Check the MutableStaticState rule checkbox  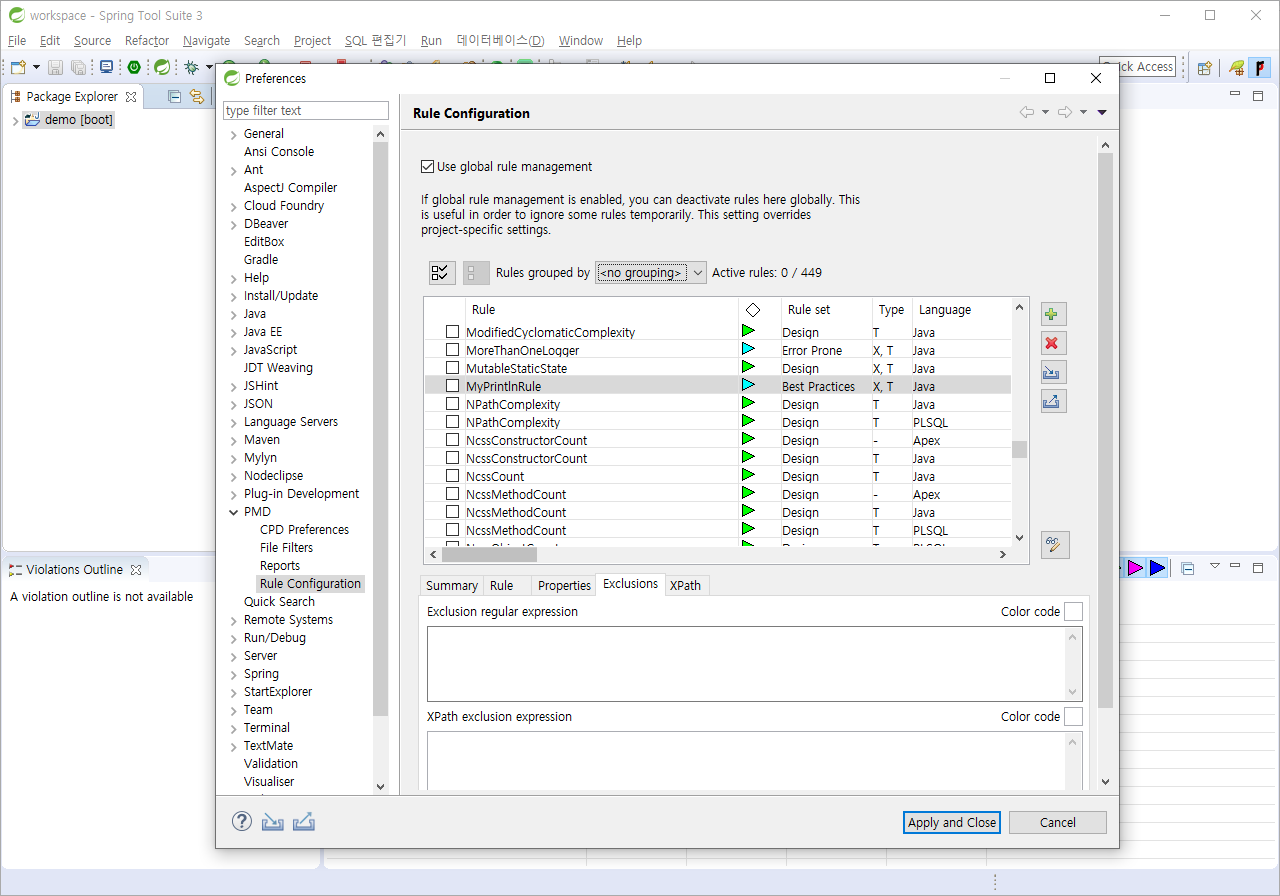(x=453, y=368)
